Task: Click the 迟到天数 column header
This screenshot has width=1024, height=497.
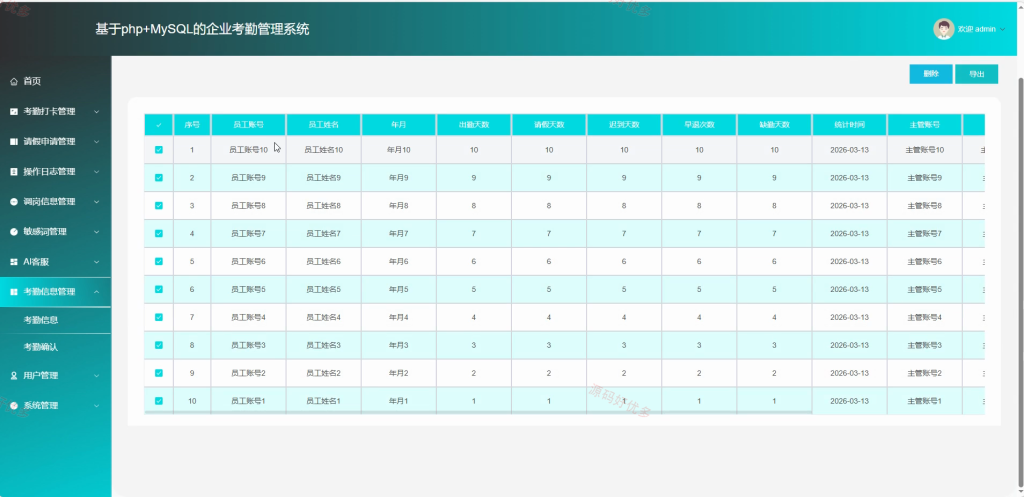Action: point(624,125)
